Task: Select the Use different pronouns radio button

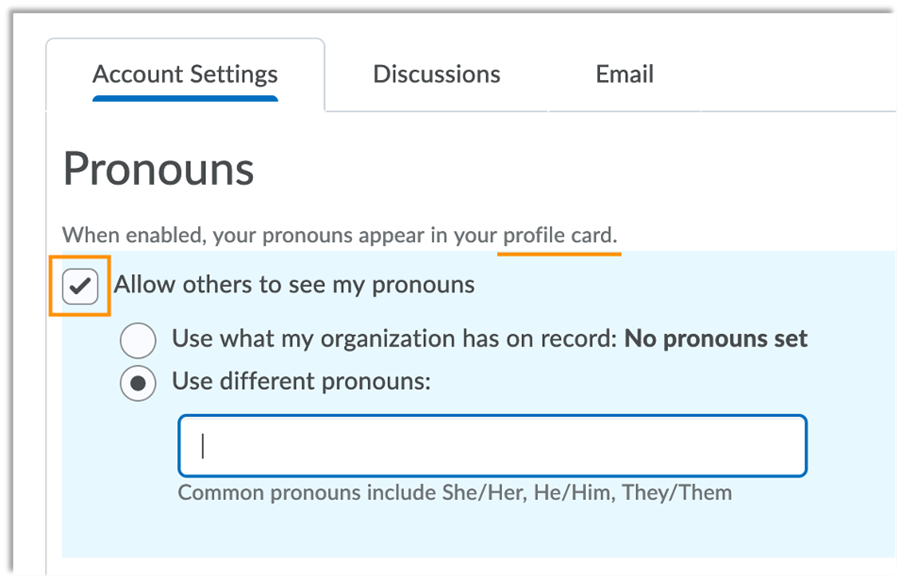Action: (138, 383)
